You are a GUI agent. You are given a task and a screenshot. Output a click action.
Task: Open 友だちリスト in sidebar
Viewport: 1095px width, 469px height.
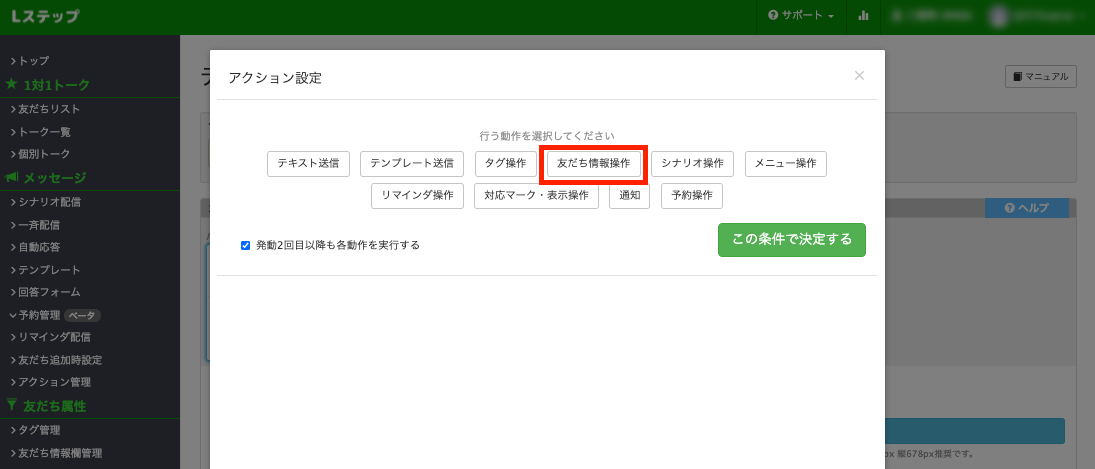49,109
